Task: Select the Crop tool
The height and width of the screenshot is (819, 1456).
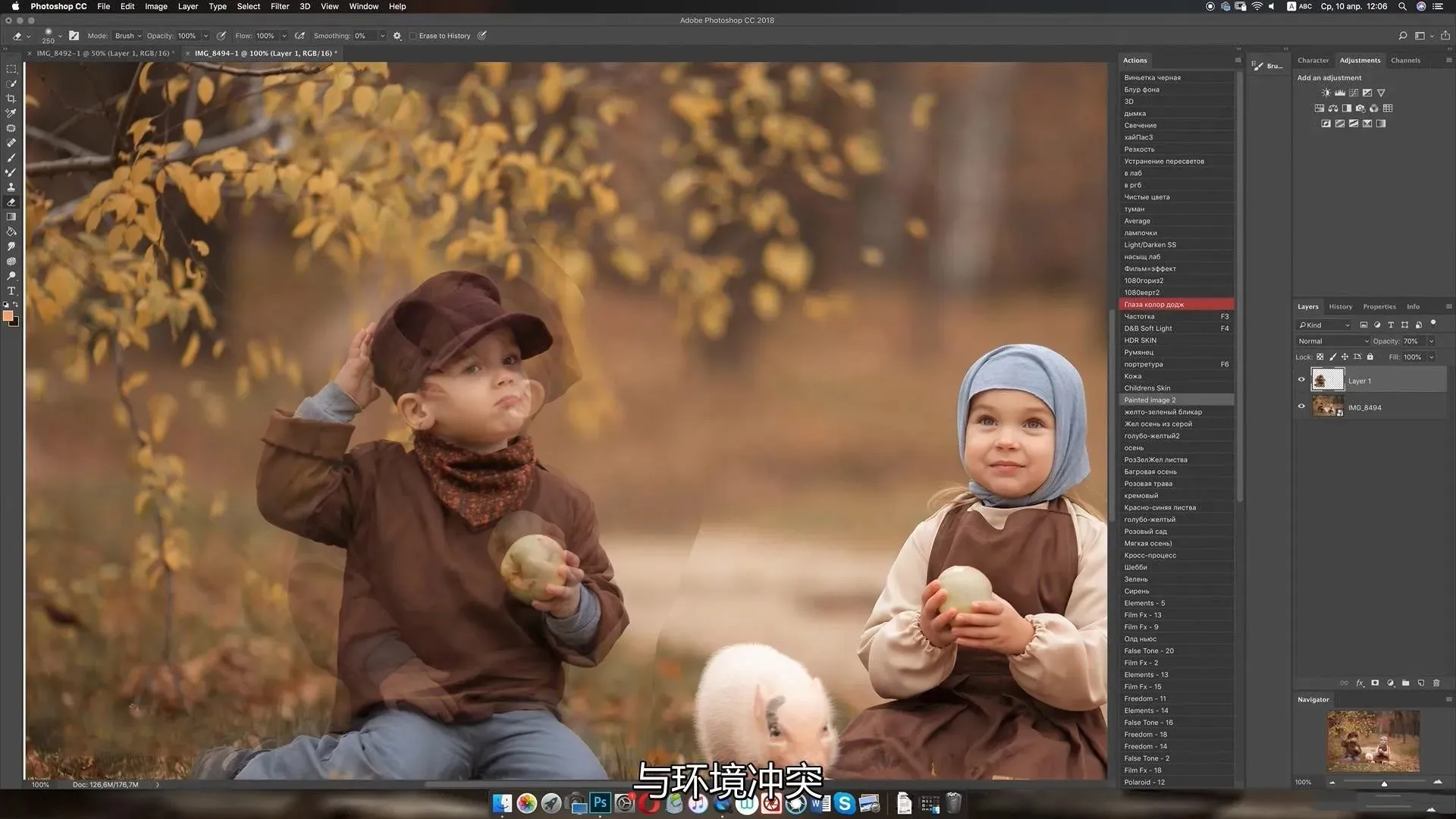Action: point(11,99)
